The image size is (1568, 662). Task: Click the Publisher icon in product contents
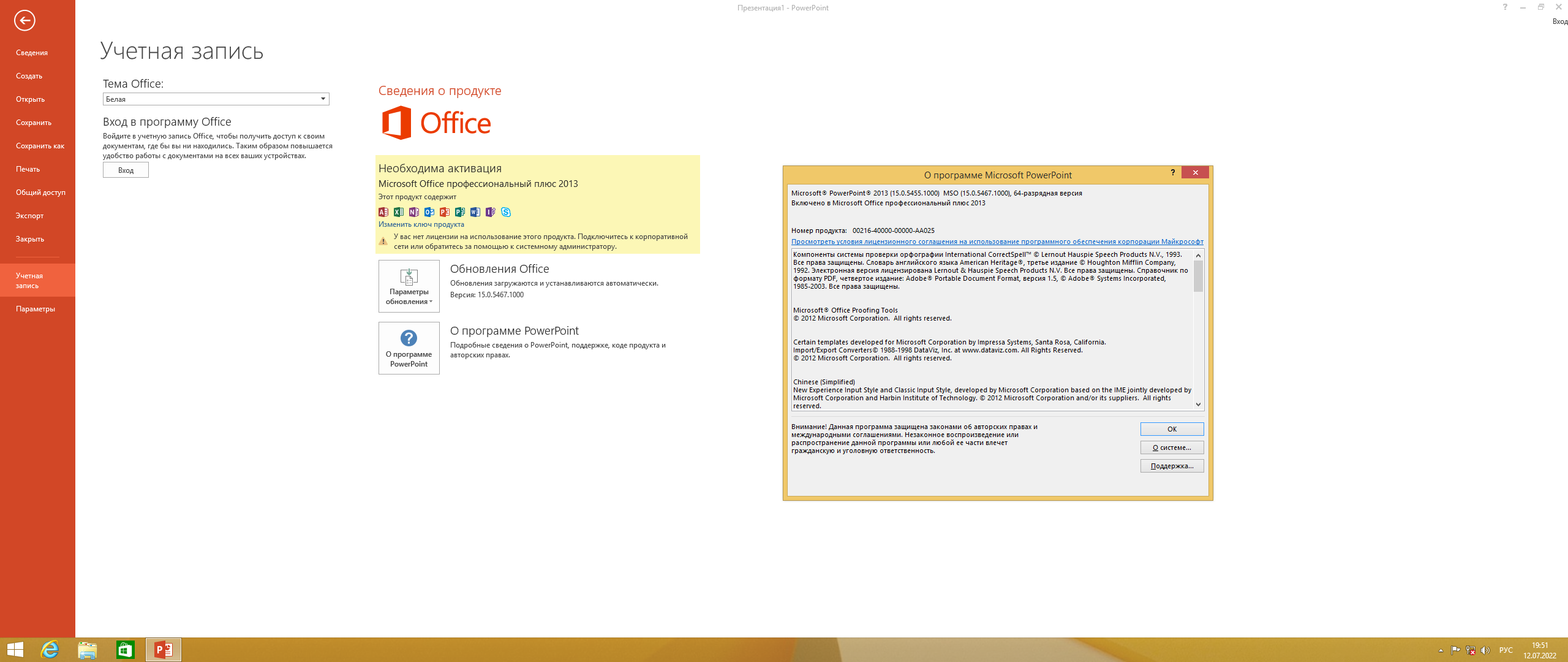click(460, 212)
